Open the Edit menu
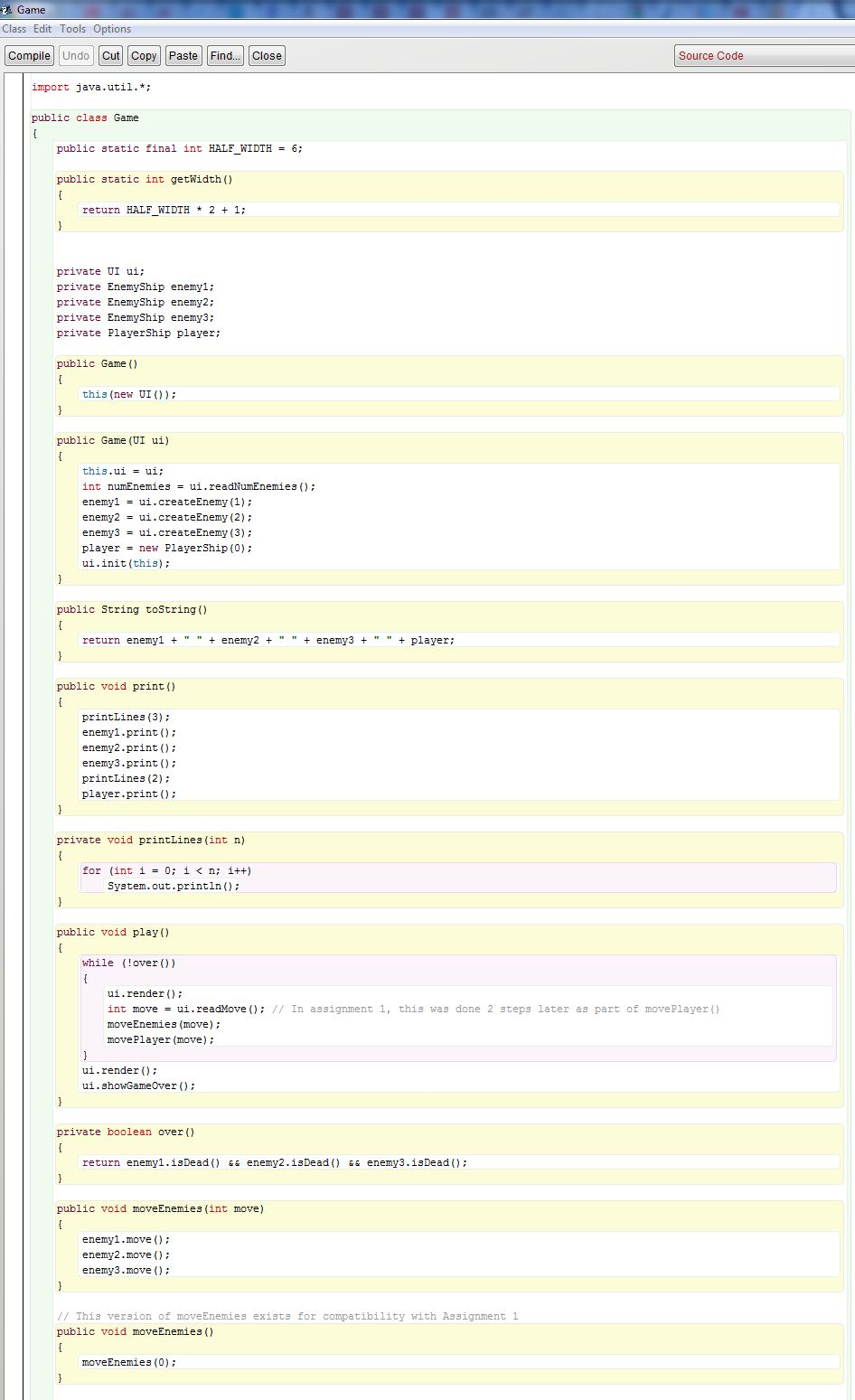Viewport: 855px width, 1400px height. point(41,28)
